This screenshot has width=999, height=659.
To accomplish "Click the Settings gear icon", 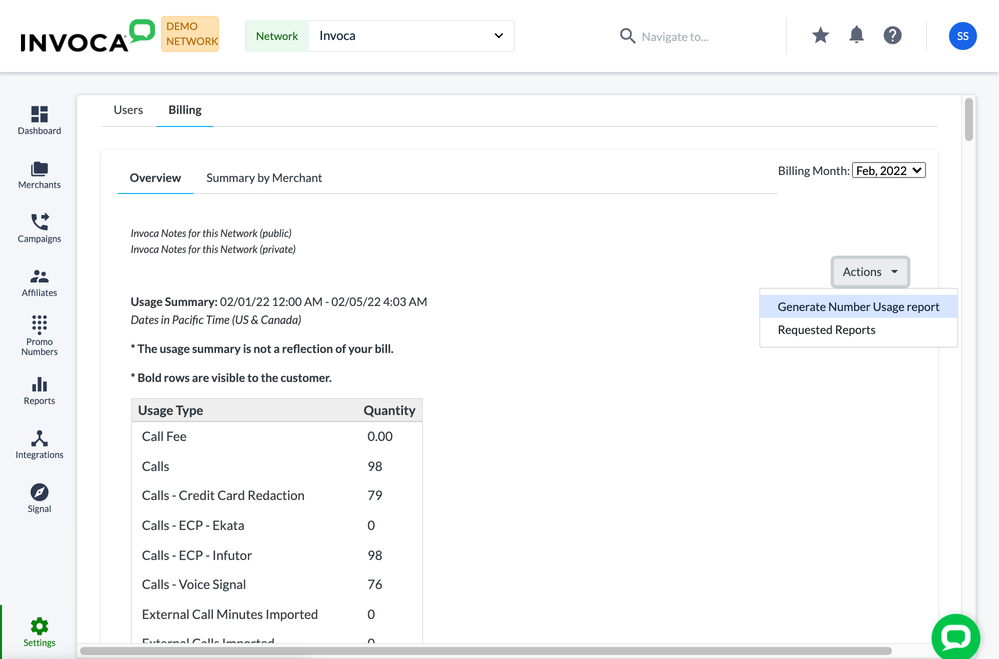I will [39, 627].
